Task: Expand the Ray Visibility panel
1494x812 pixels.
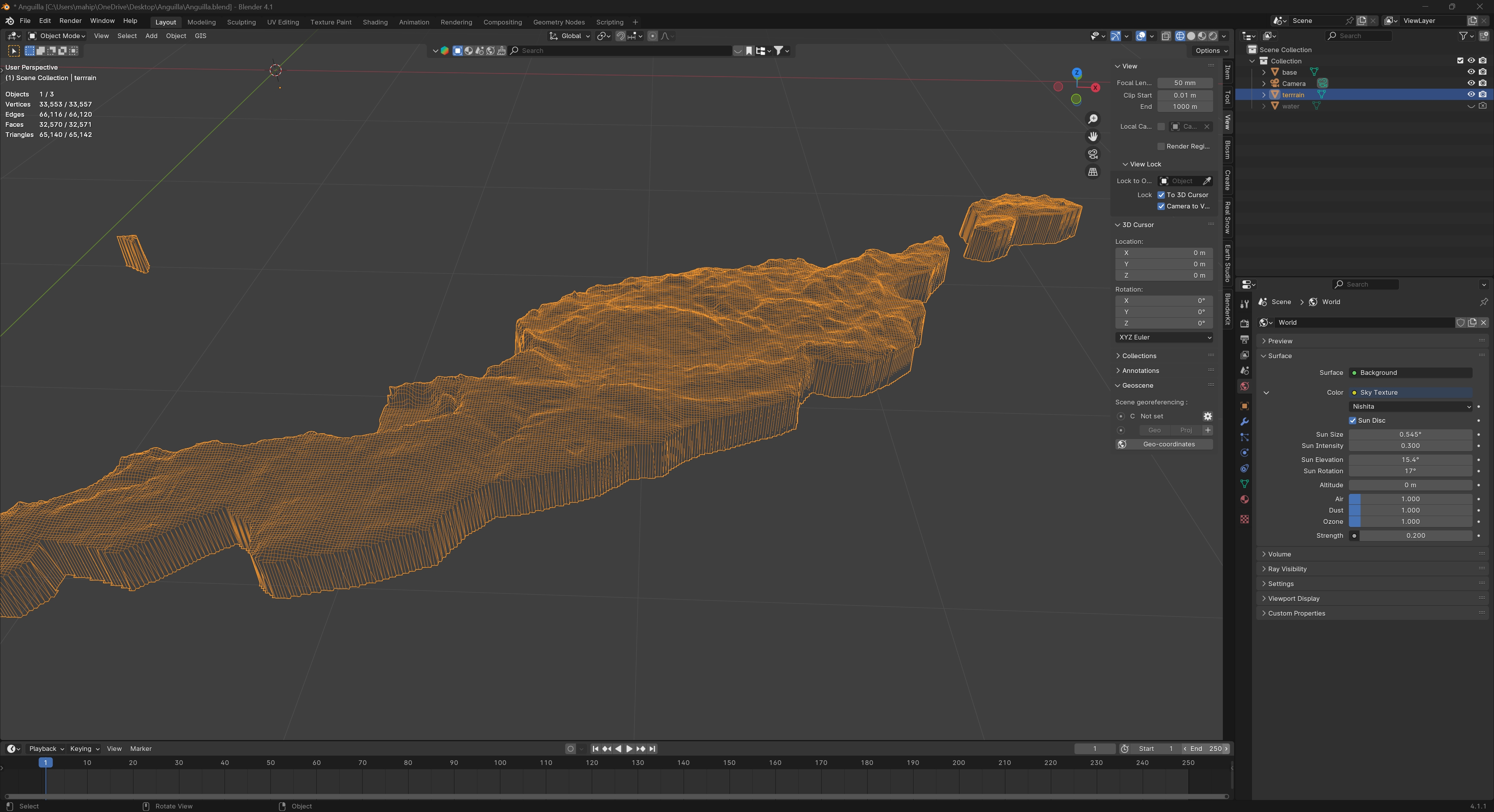Action: coord(1287,569)
